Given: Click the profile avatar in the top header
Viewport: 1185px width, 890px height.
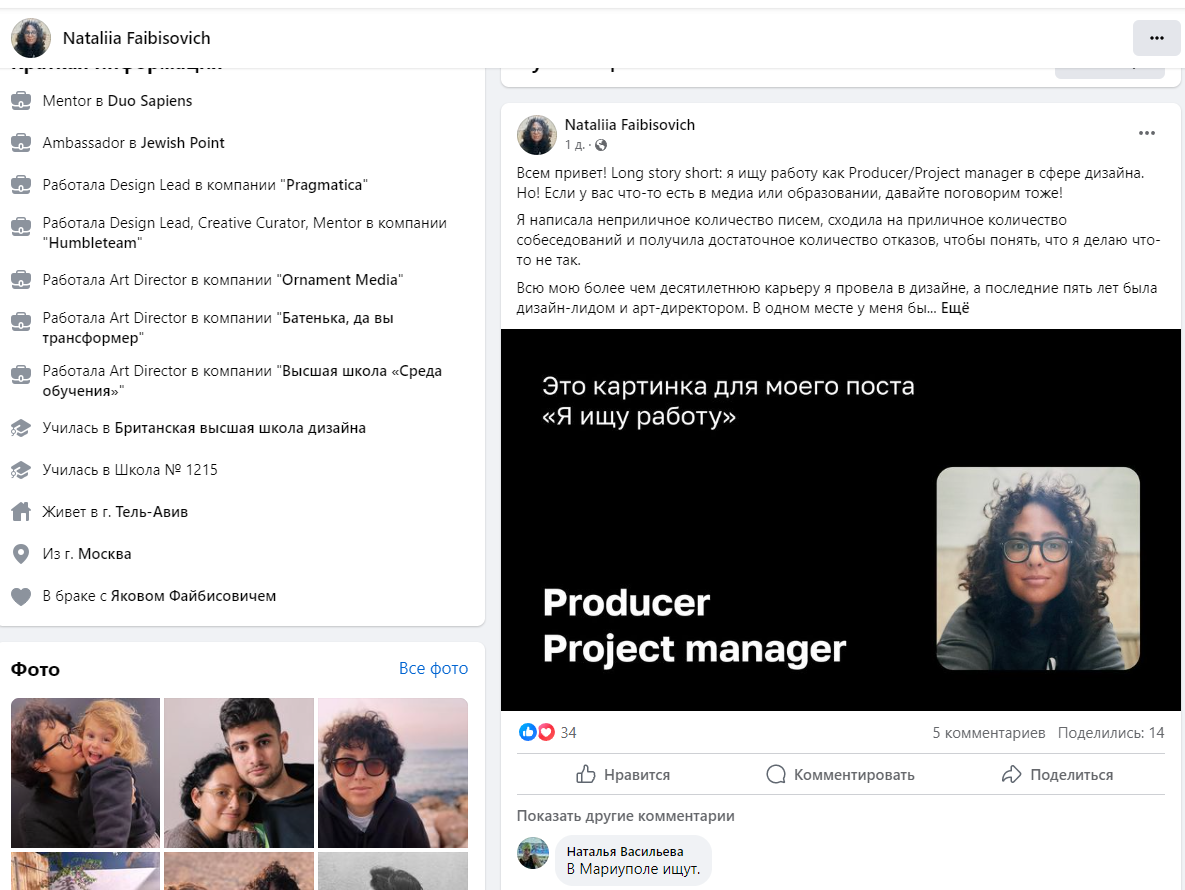Looking at the screenshot, I should pyautogui.click(x=31, y=38).
